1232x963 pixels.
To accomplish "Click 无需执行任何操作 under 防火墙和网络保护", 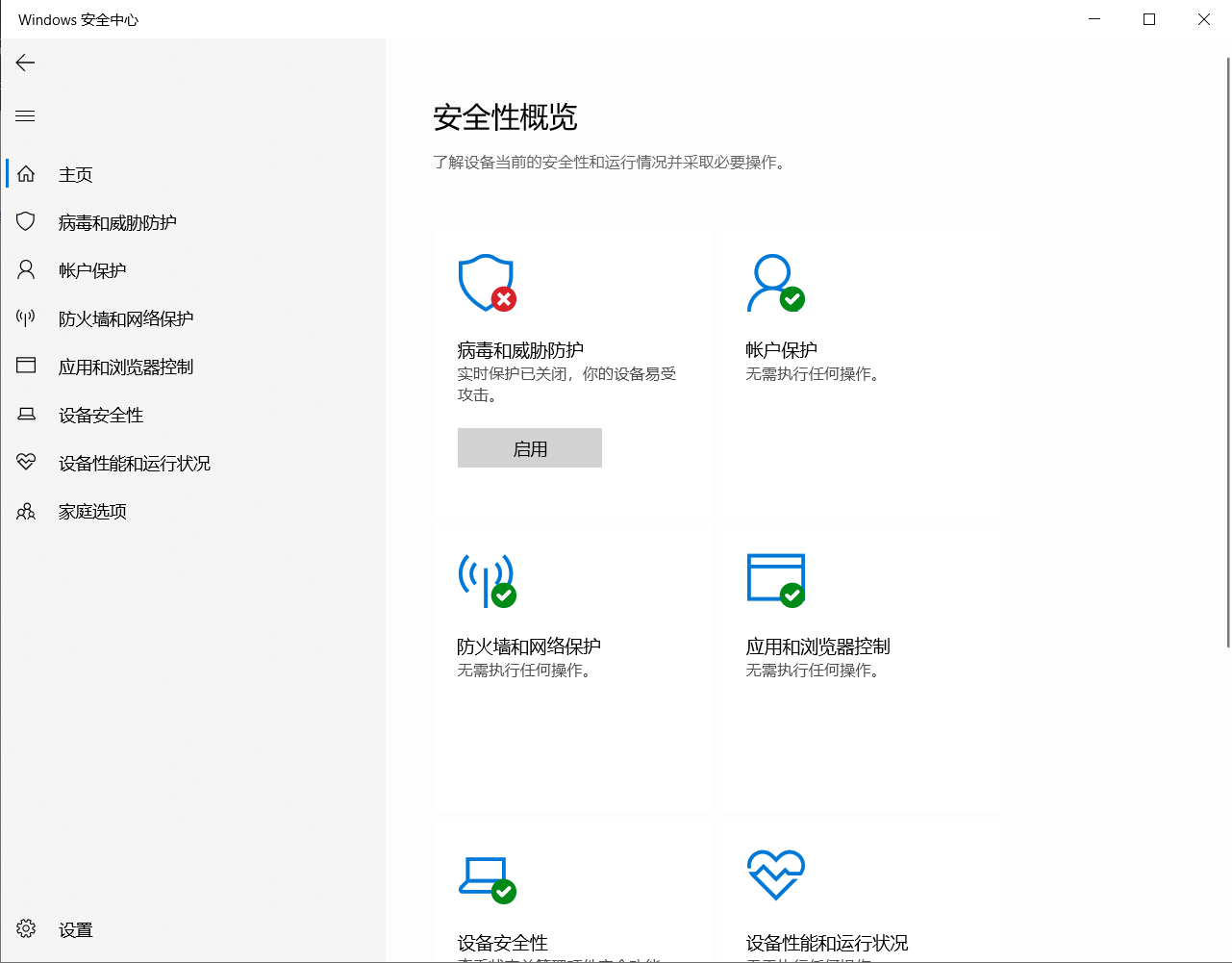I will point(526,671).
